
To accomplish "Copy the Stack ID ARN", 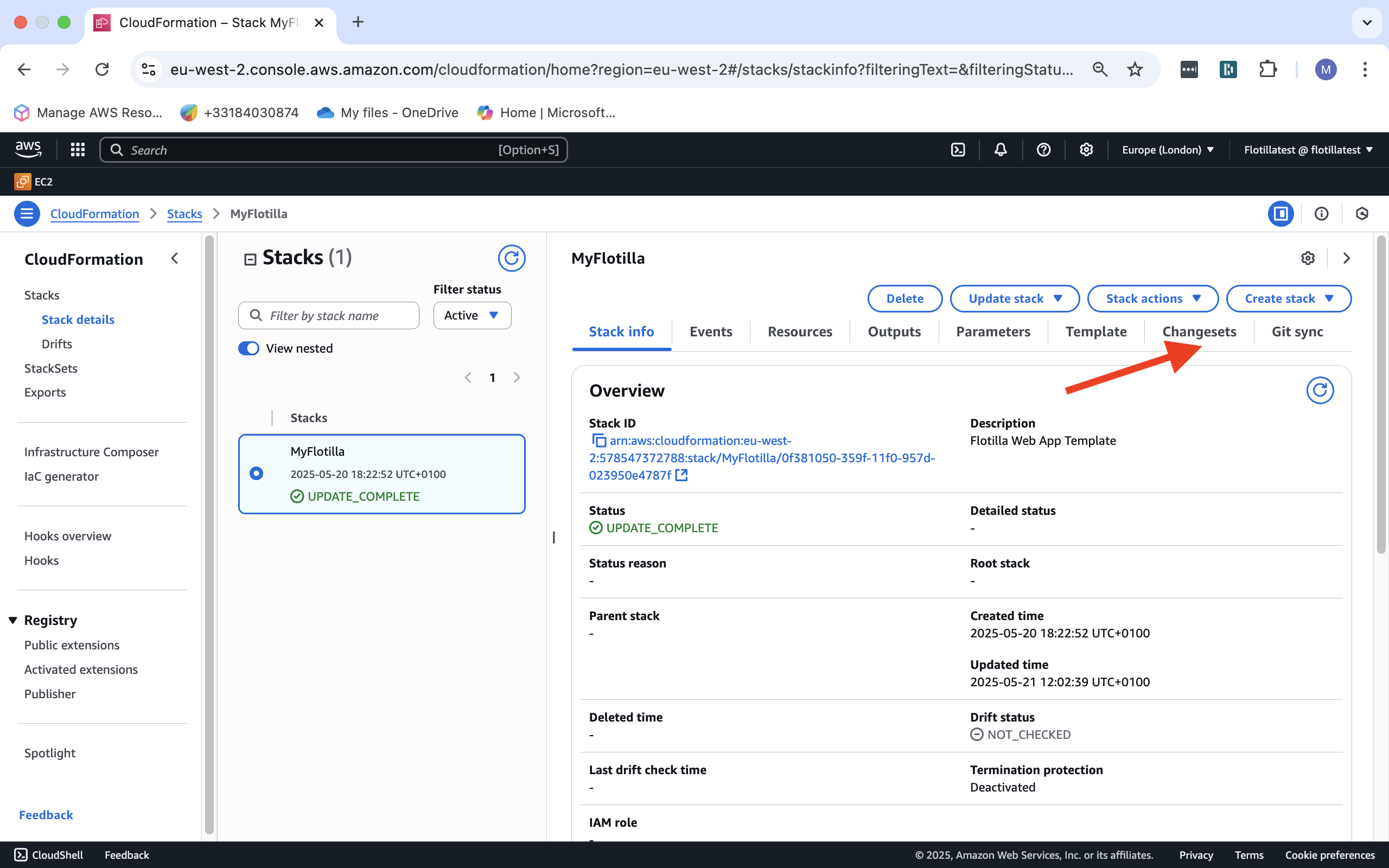I will [598, 441].
